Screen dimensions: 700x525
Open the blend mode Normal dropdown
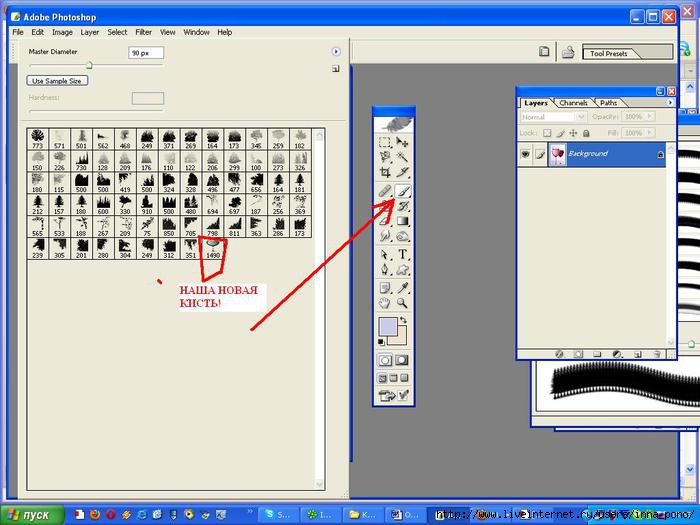point(553,117)
